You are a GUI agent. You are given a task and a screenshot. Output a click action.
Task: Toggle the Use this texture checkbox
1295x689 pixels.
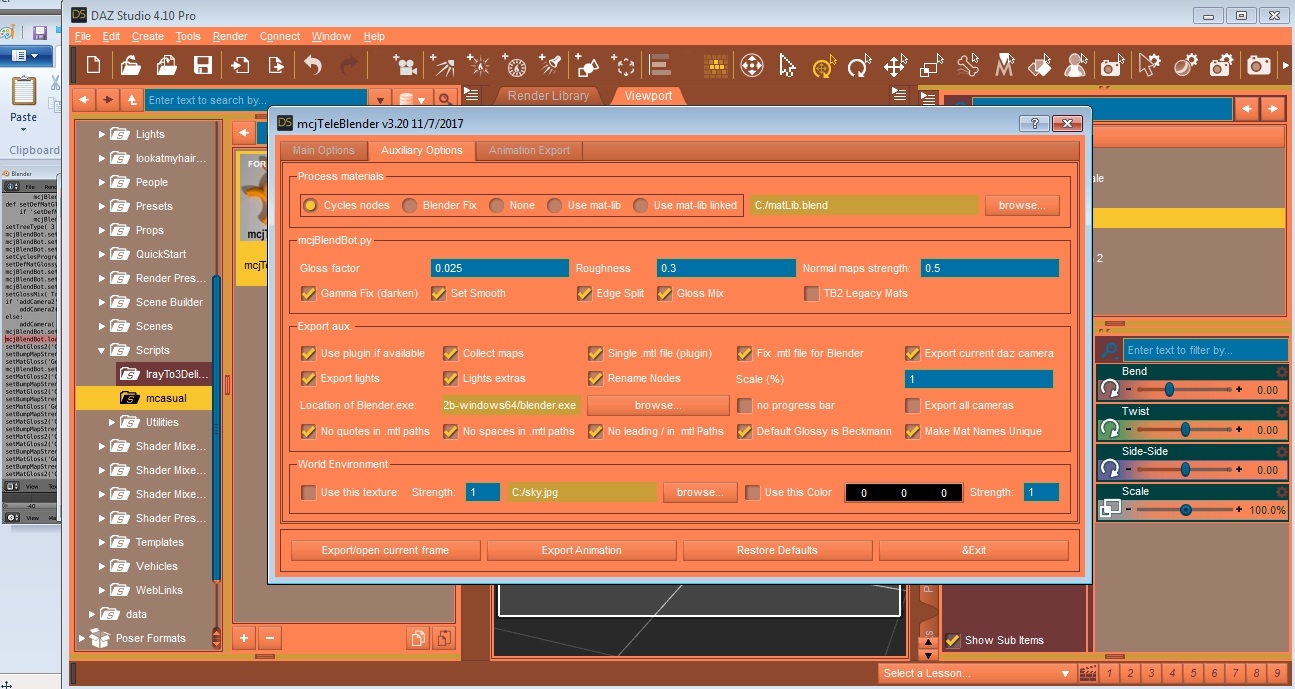tap(308, 492)
